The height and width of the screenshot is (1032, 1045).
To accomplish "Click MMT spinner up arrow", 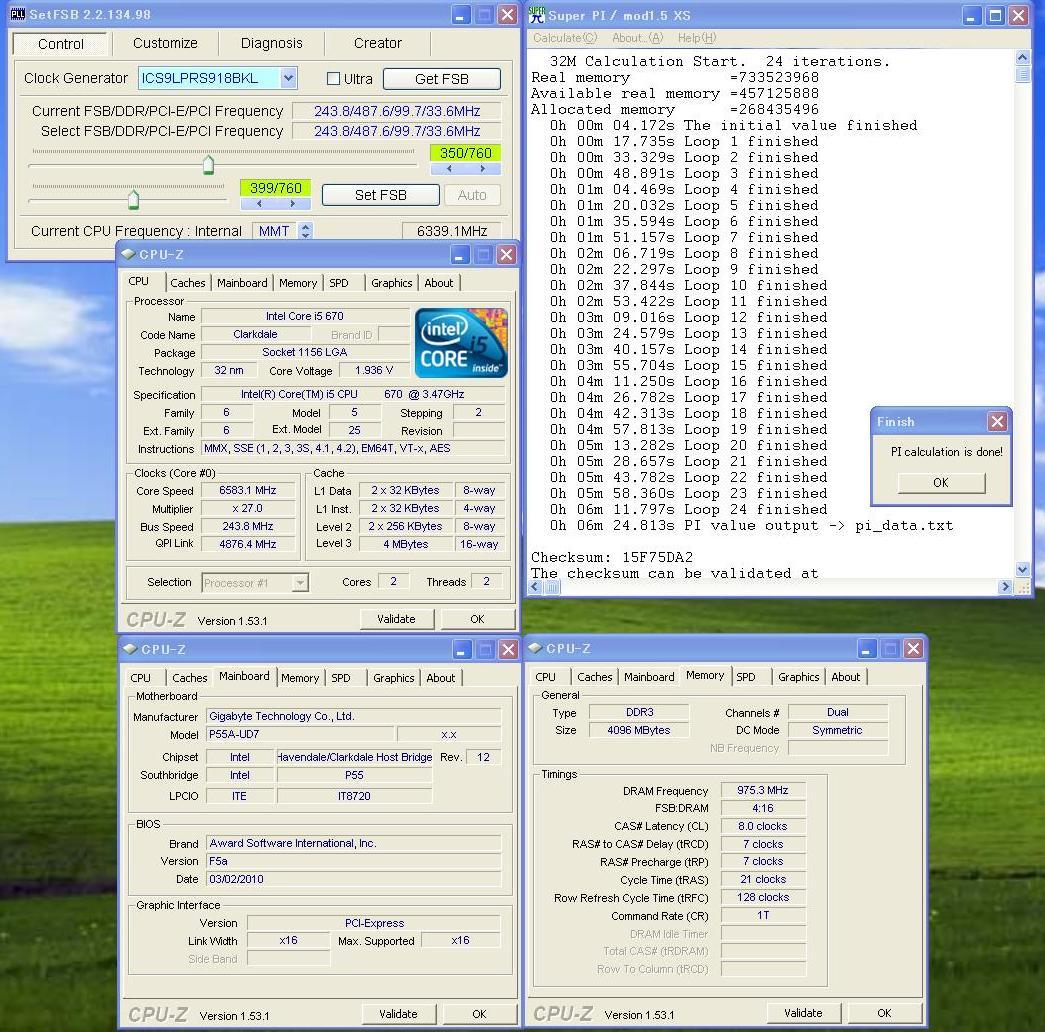I will [305, 227].
